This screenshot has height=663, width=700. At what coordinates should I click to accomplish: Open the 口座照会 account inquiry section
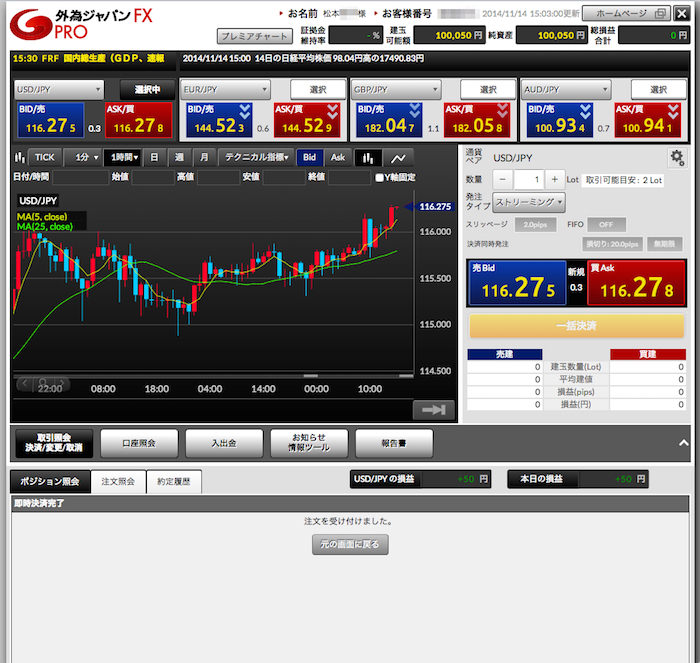[x=139, y=443]
